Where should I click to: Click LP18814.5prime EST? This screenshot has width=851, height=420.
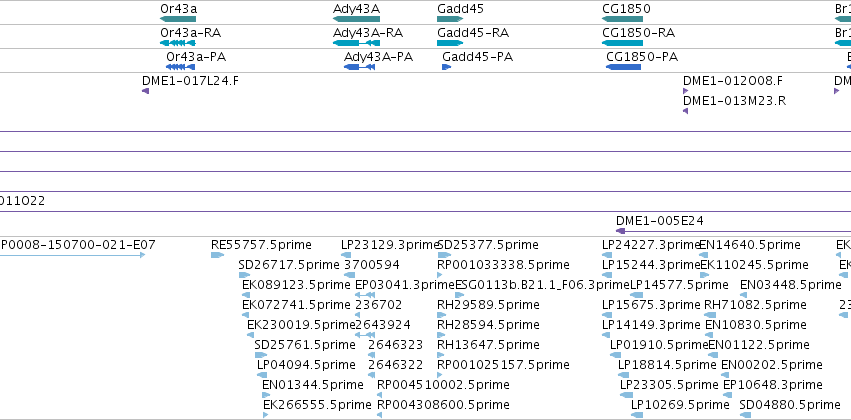tap(624, 375)
